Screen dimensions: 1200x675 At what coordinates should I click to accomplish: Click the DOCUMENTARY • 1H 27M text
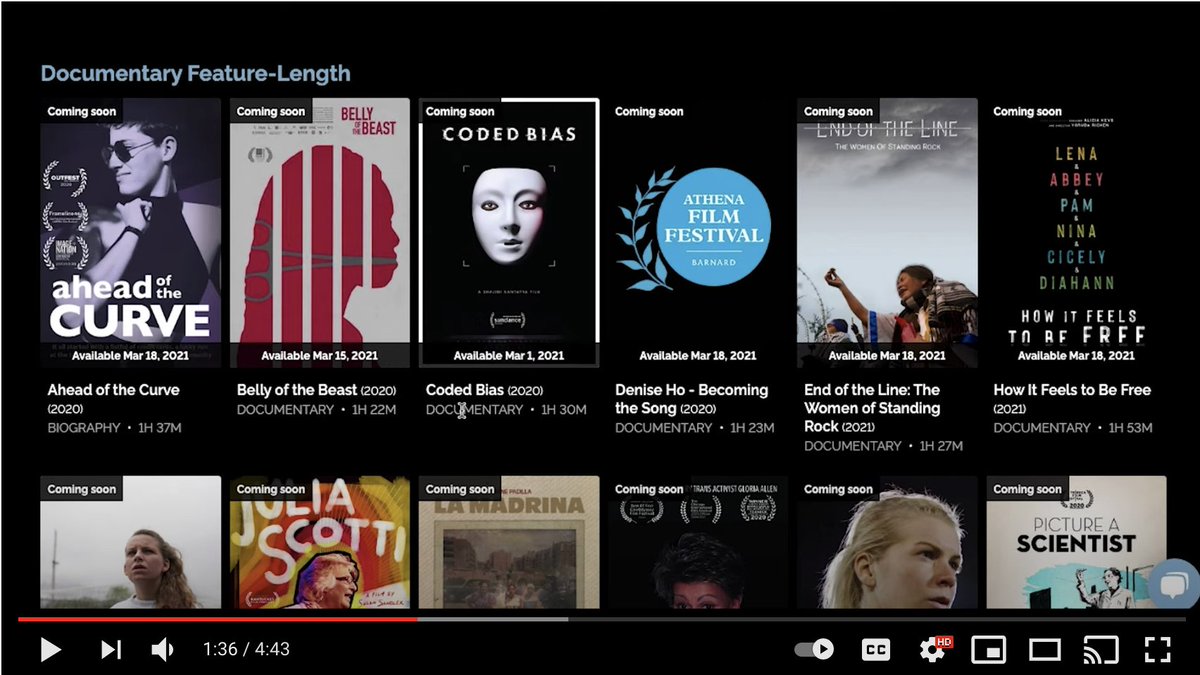pos(884,446)
